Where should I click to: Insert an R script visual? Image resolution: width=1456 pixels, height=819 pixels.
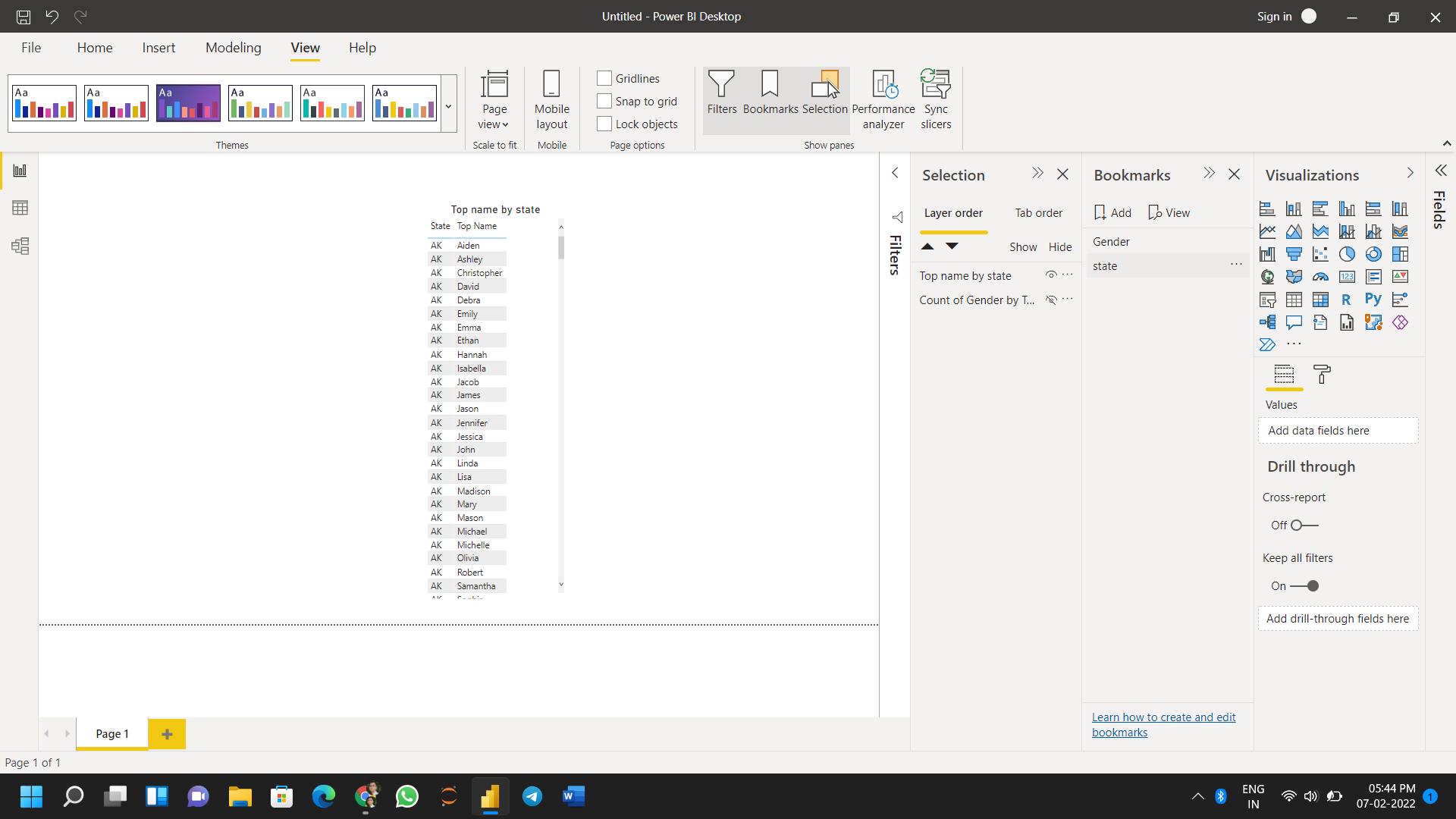coord(1347,299)
